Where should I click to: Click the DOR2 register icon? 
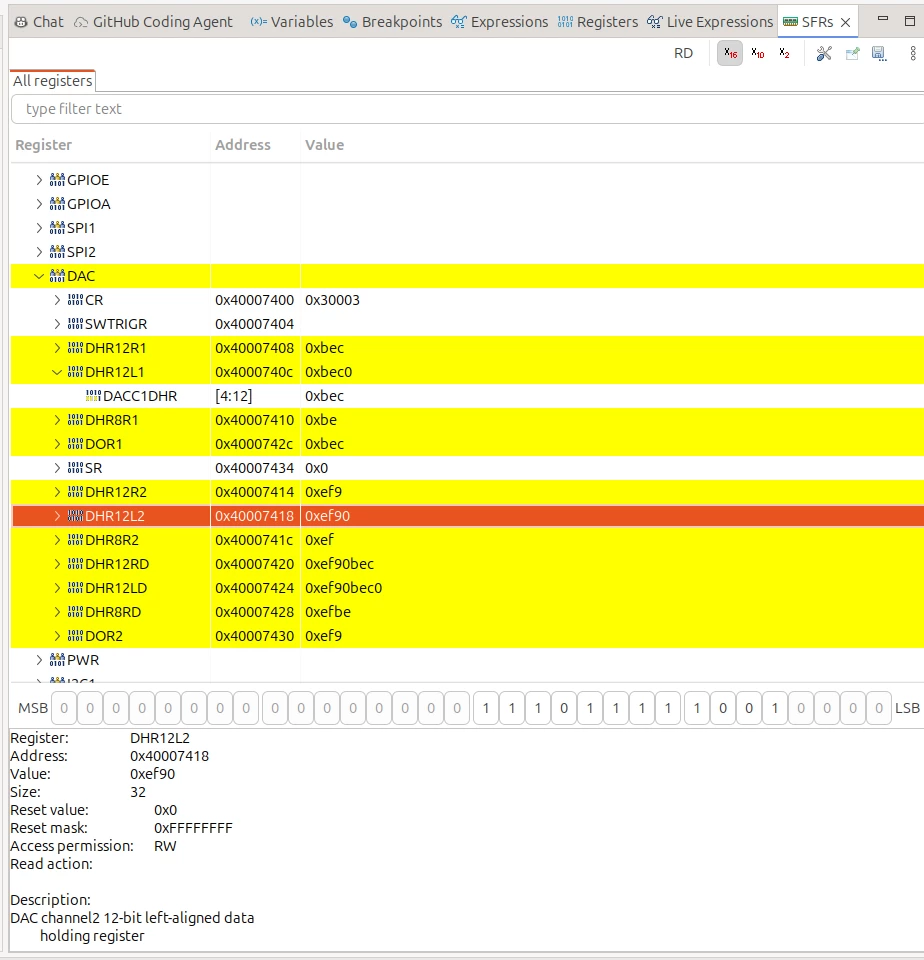75,636
